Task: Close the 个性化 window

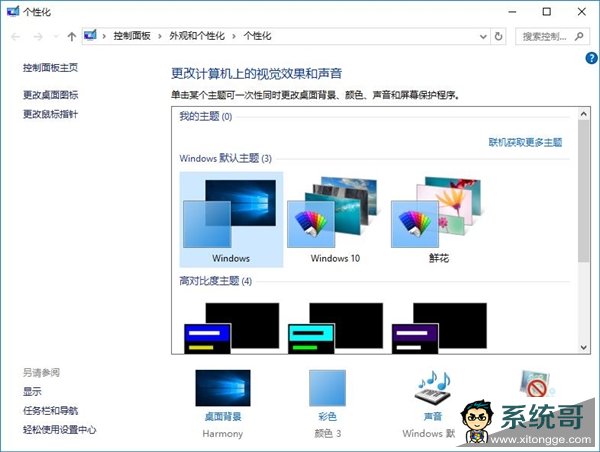Action: click(x=582, y=12)
